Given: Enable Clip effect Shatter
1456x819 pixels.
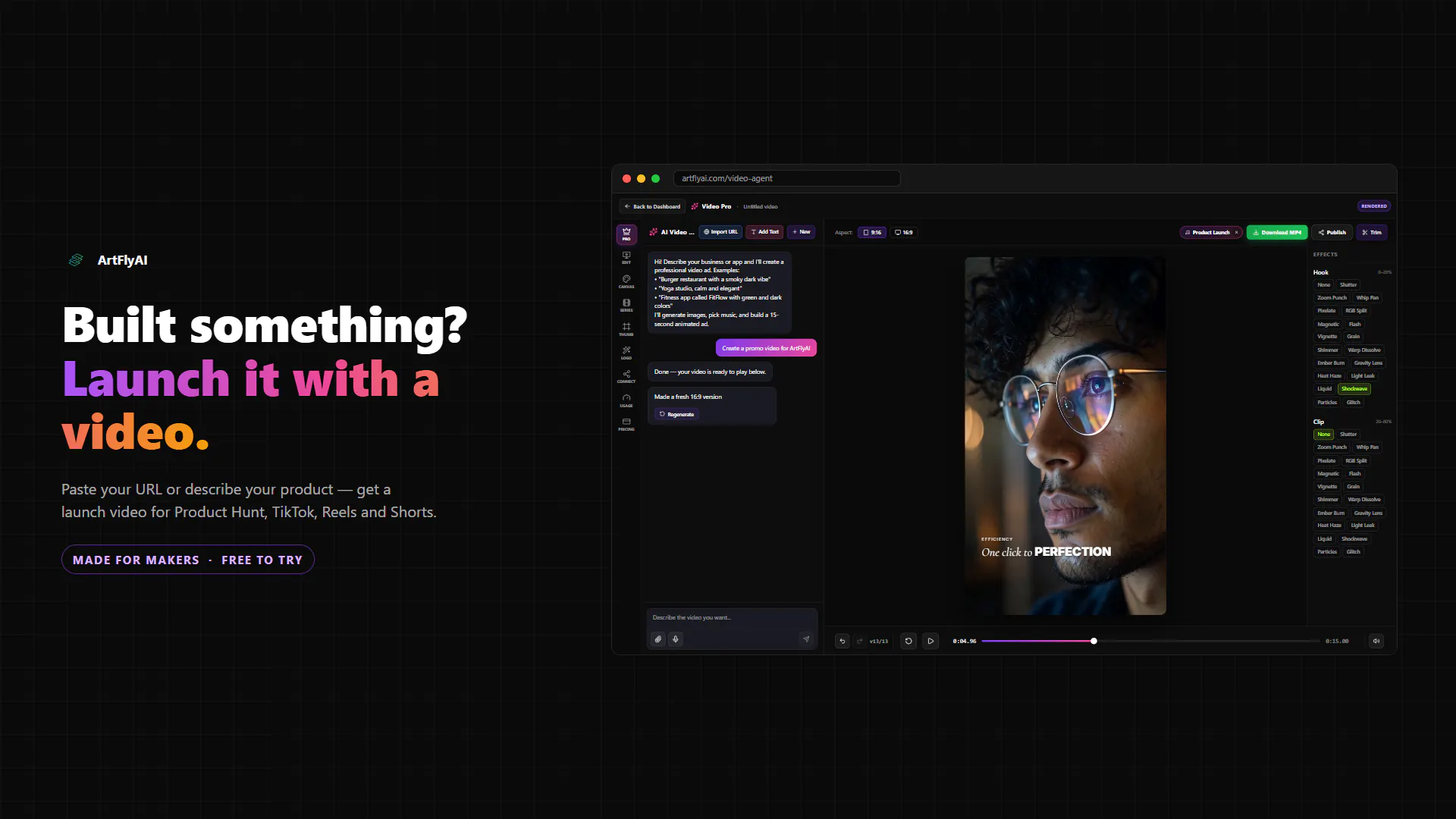Looking at the screenshot, I should pyautogui.click(x=1348, y=435).
